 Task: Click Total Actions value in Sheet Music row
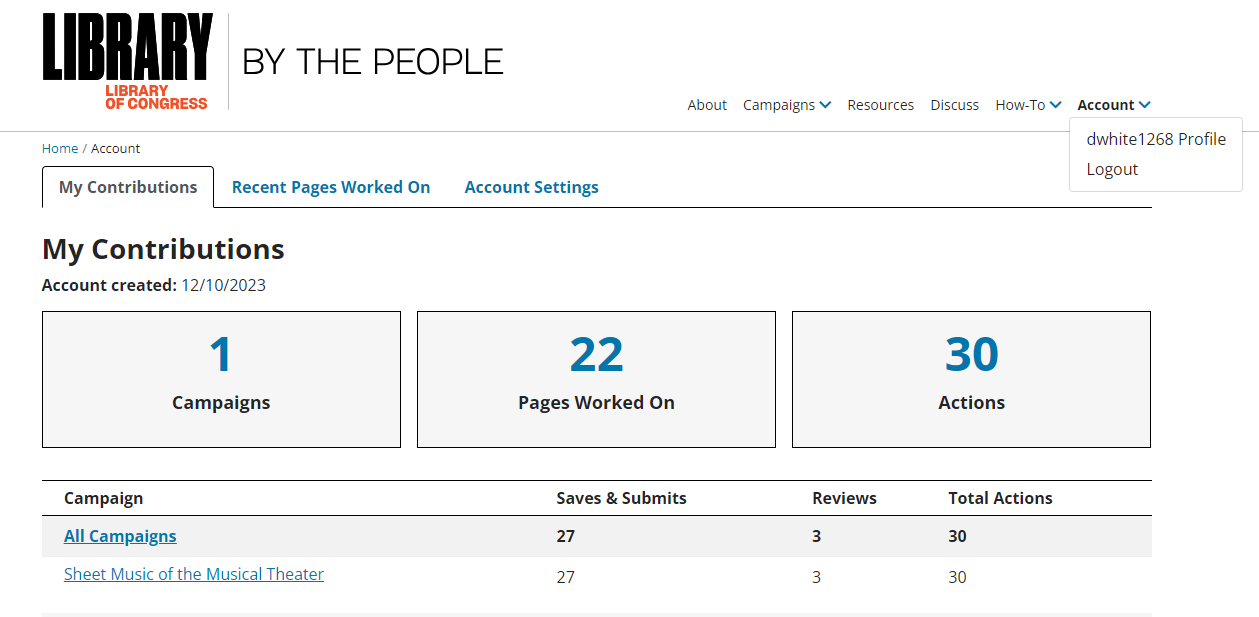[957, 577]
